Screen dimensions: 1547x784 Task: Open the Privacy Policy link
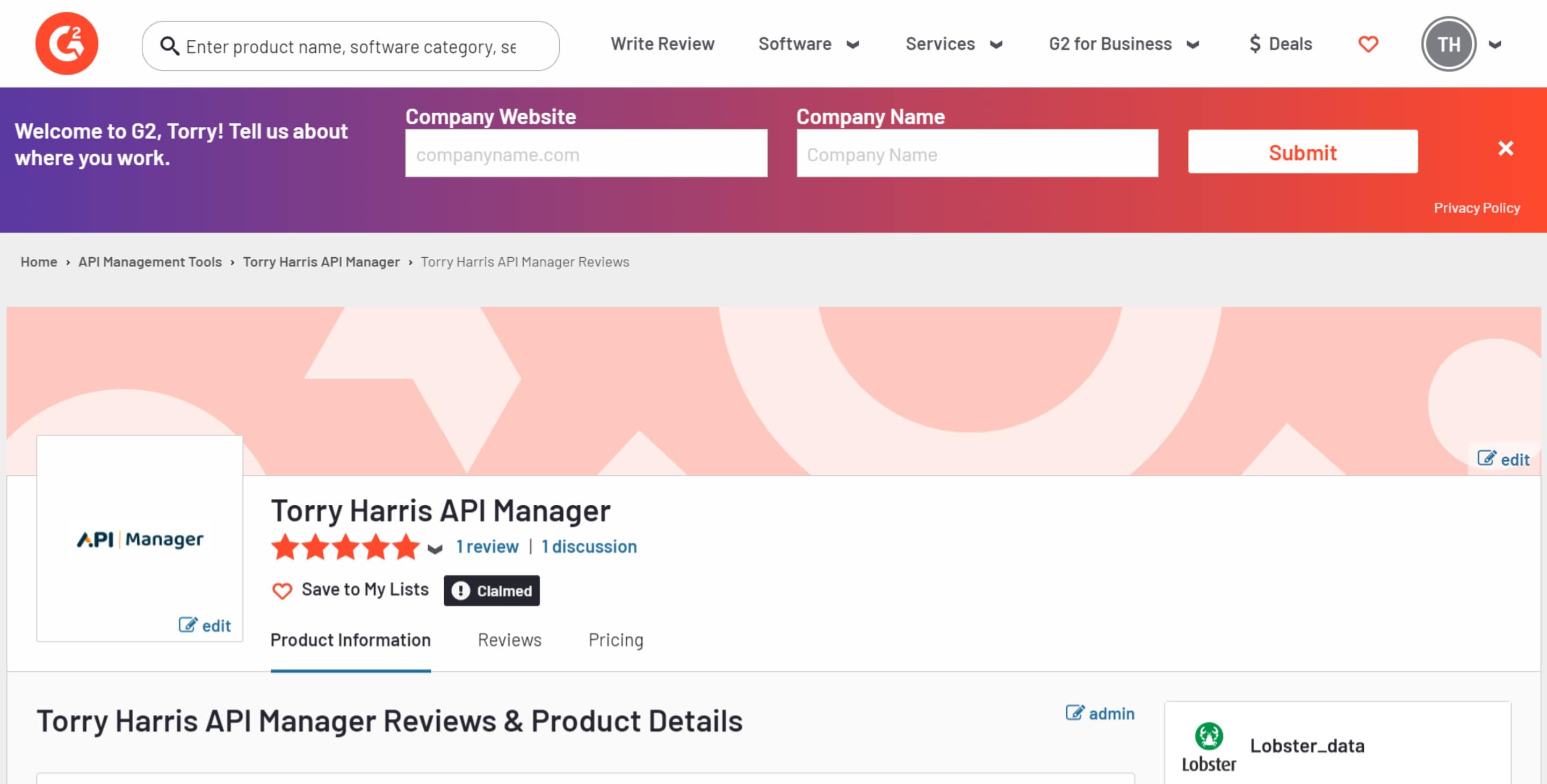click(x=1477, y=208)
